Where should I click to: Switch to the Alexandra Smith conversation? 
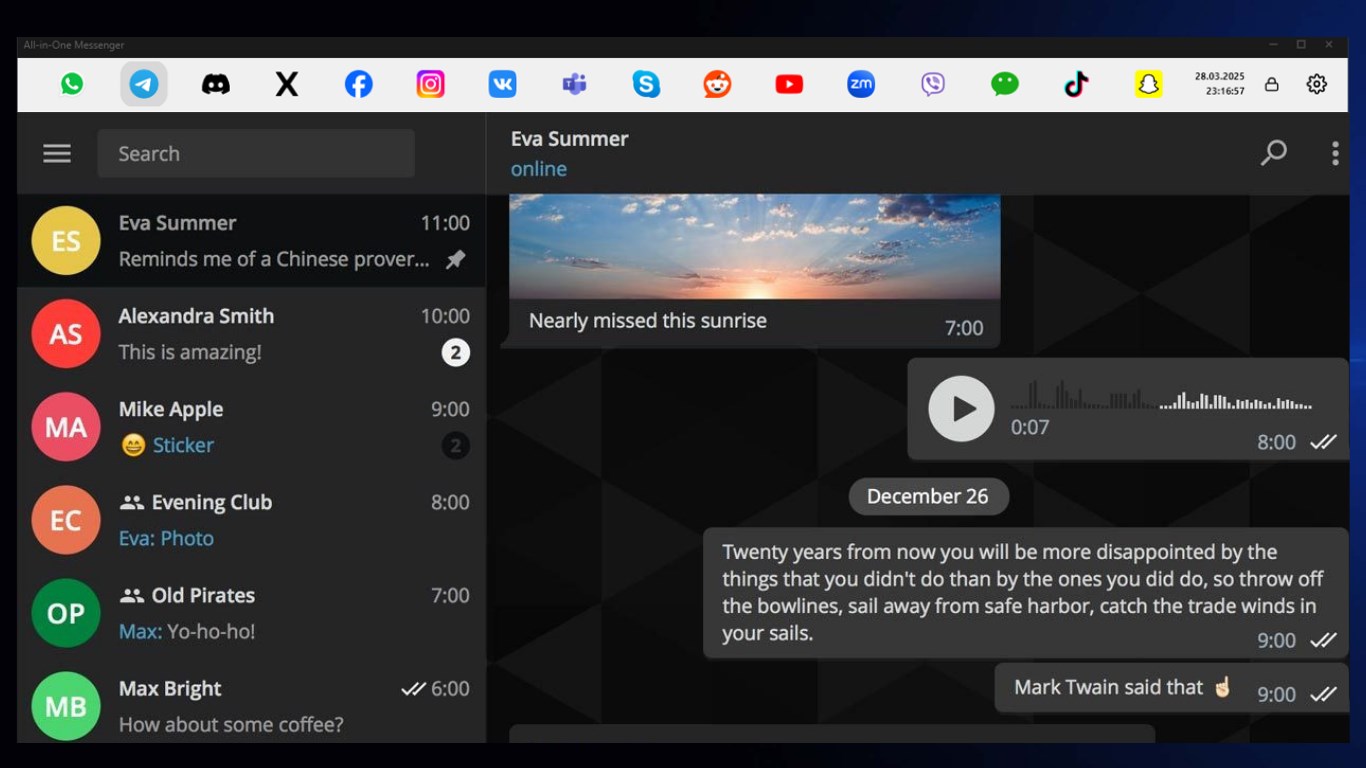pyautogui.click(x=250, y=333)
